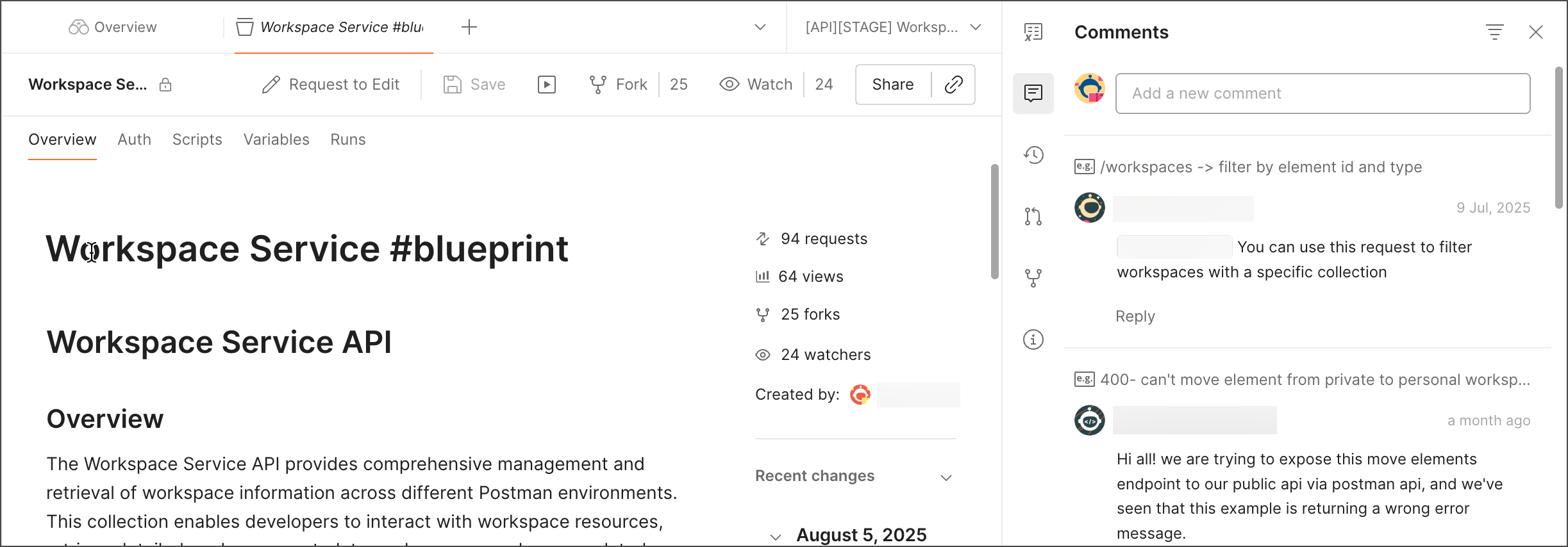Open fork count 25
Screen dimensions: 1568x547
click(679, 85)
